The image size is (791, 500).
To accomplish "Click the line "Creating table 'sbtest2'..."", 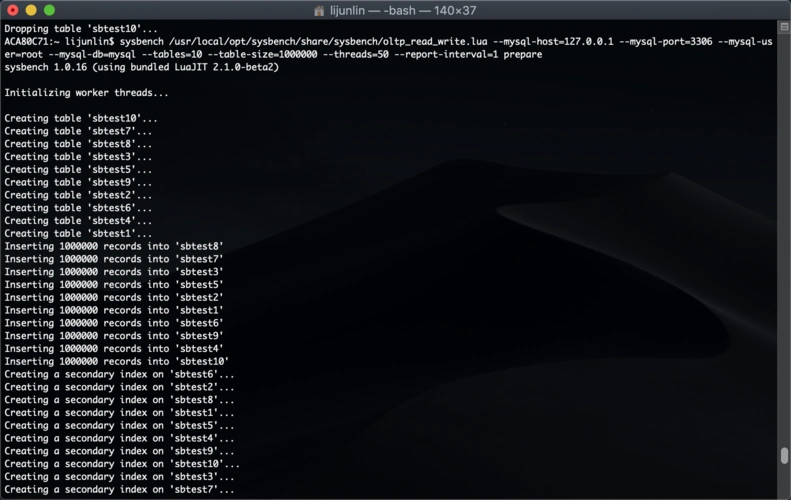I will 78,195.
